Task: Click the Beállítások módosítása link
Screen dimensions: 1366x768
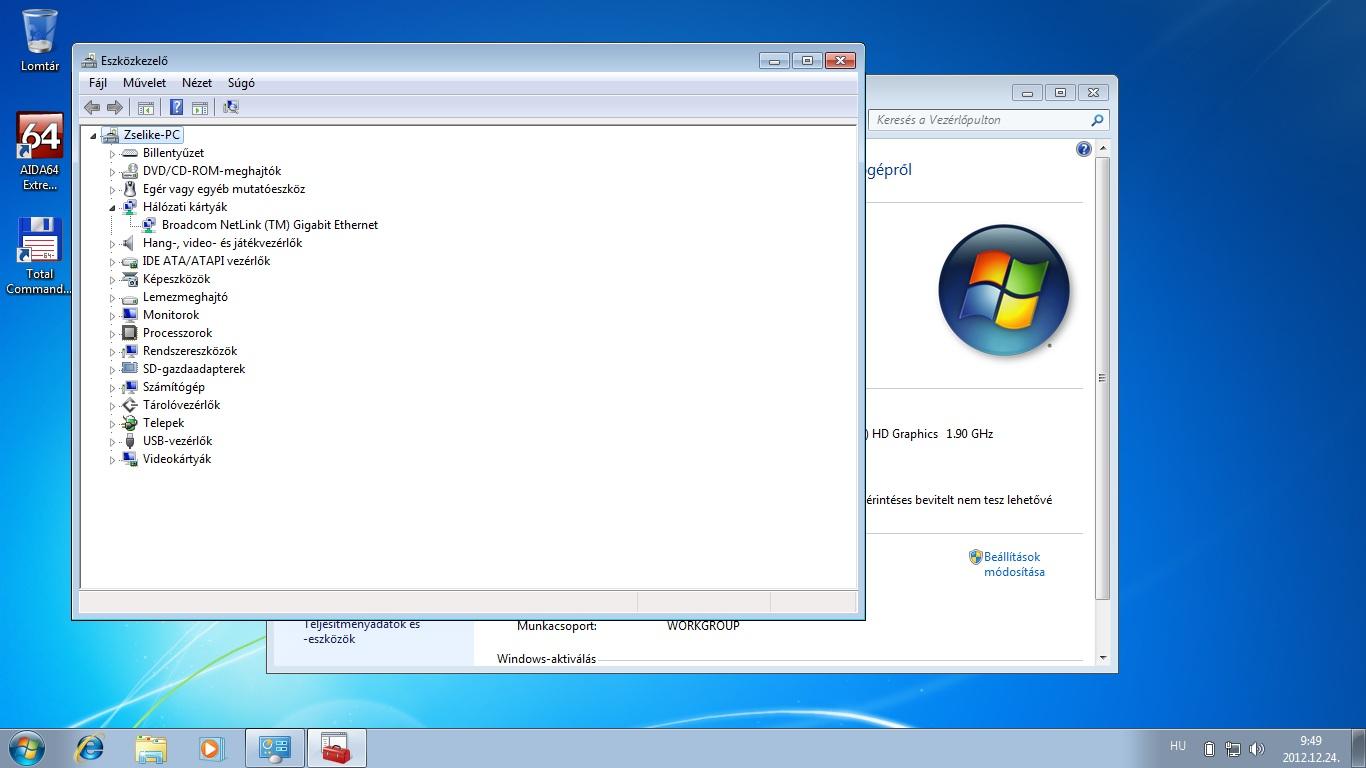Action: coord(1014,564)
